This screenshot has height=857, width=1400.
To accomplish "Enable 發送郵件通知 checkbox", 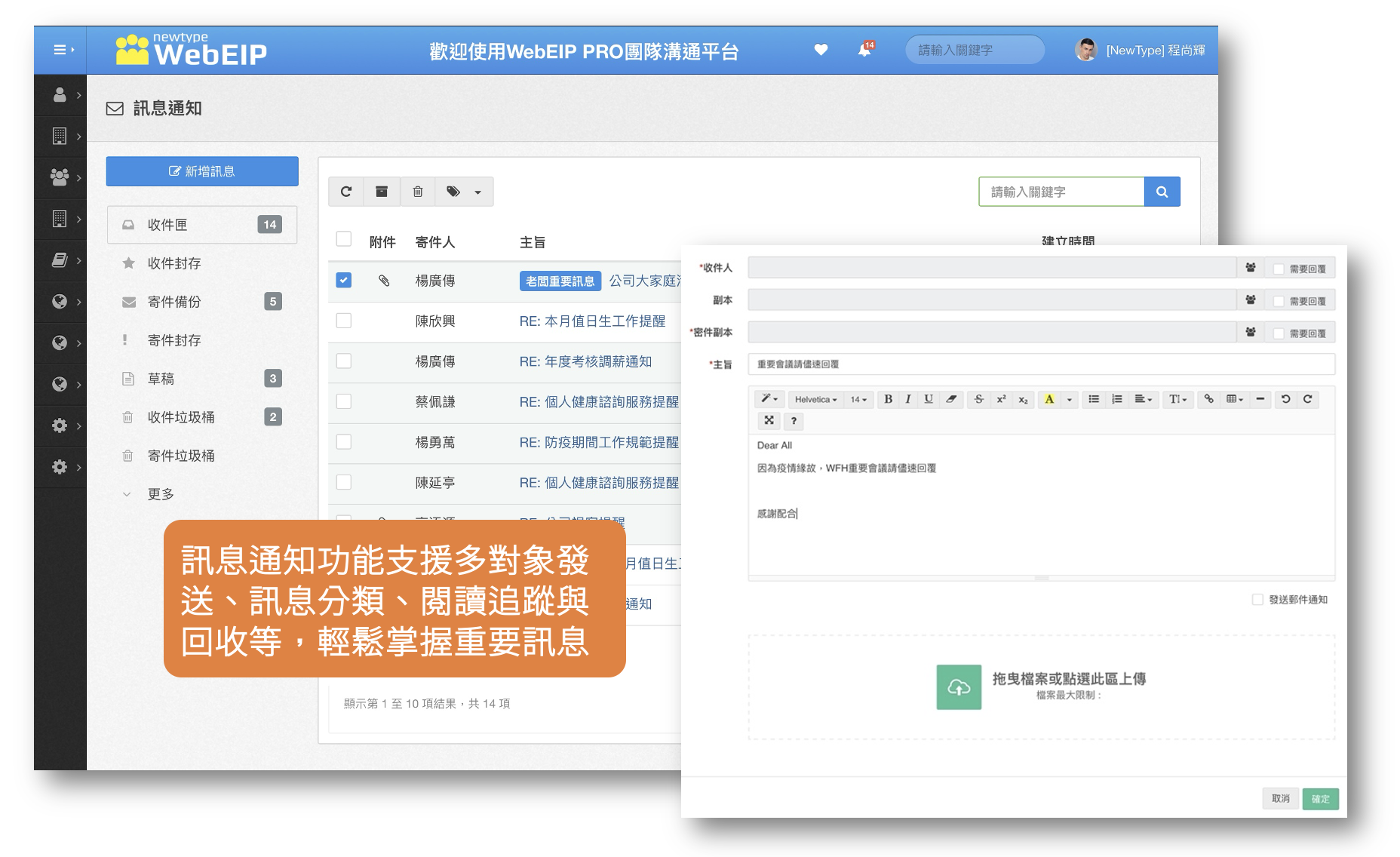I will [x=1257, y=600].
